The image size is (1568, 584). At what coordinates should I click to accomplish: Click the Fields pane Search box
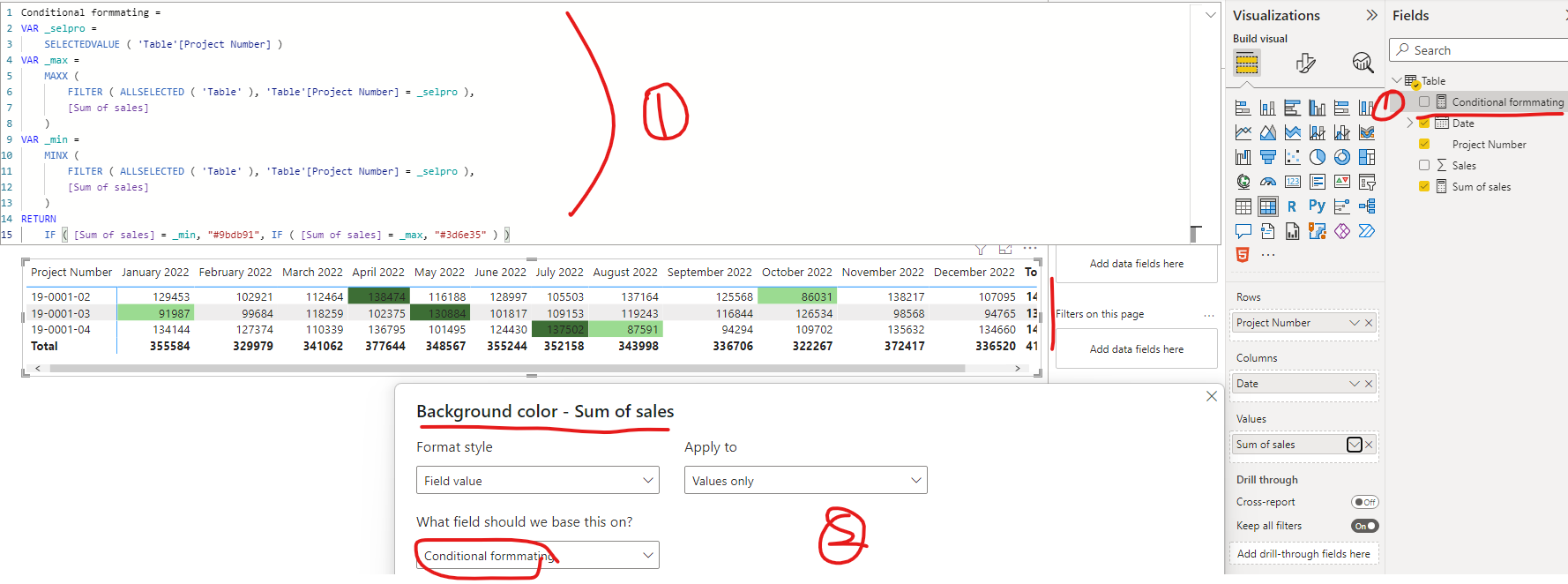click(1480, 50)
